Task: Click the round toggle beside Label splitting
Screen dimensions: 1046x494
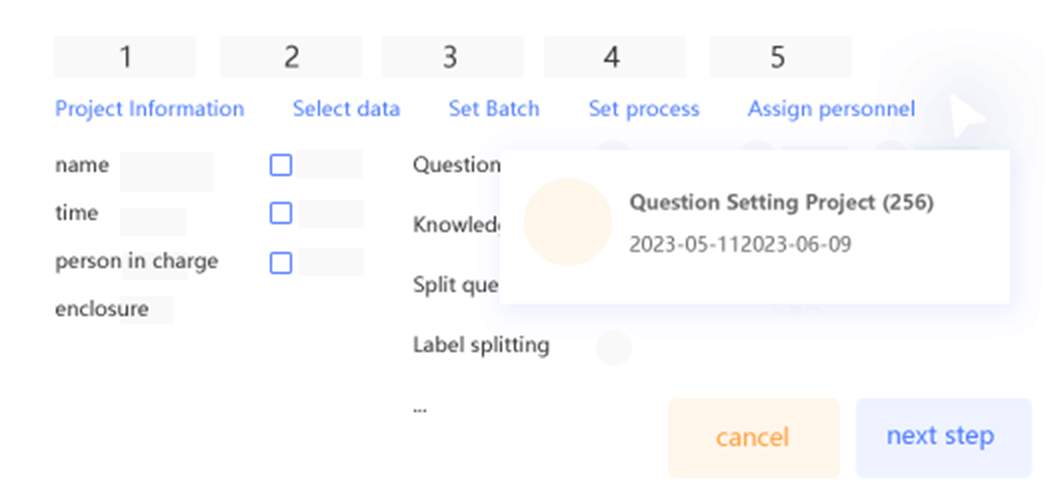Action: click(614, 347)
